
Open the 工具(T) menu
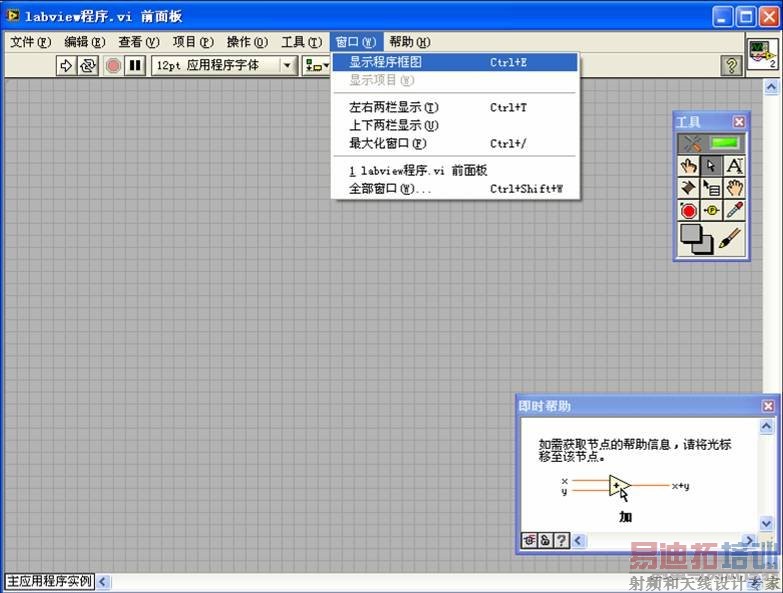pyautogui.click(x=301, y=42)
